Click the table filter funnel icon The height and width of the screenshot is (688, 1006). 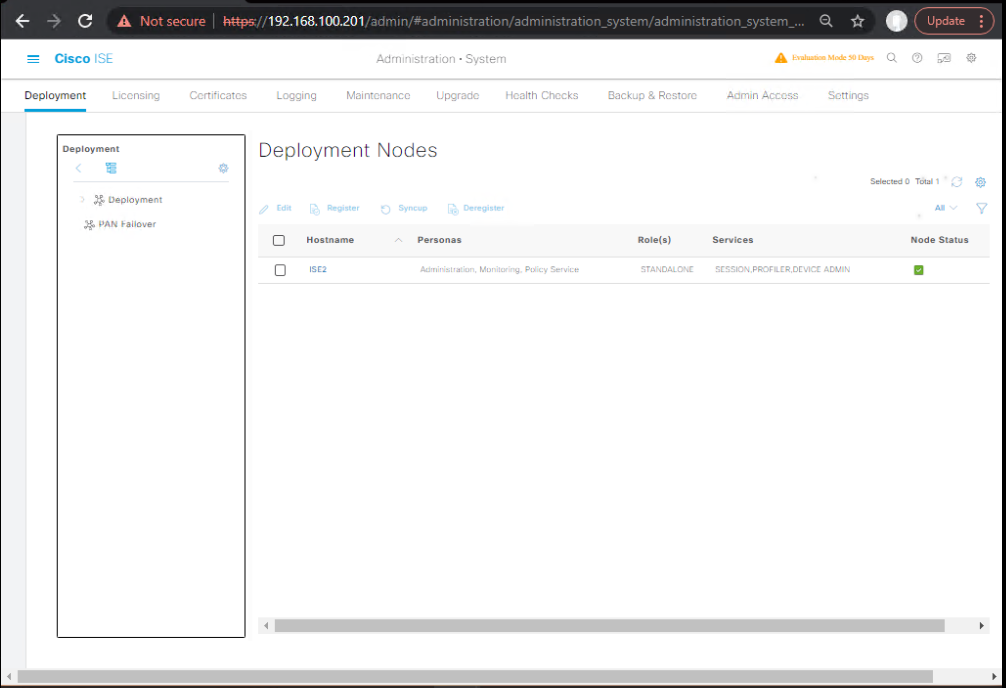point(982,208)
